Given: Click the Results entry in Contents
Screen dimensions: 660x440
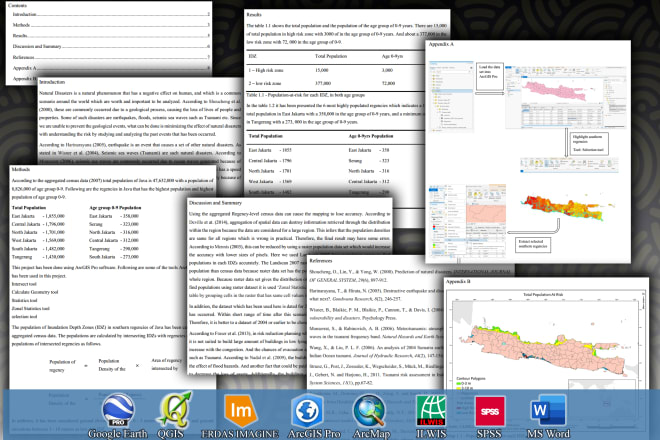Looking at the screenshot, I should pos(111,36).
